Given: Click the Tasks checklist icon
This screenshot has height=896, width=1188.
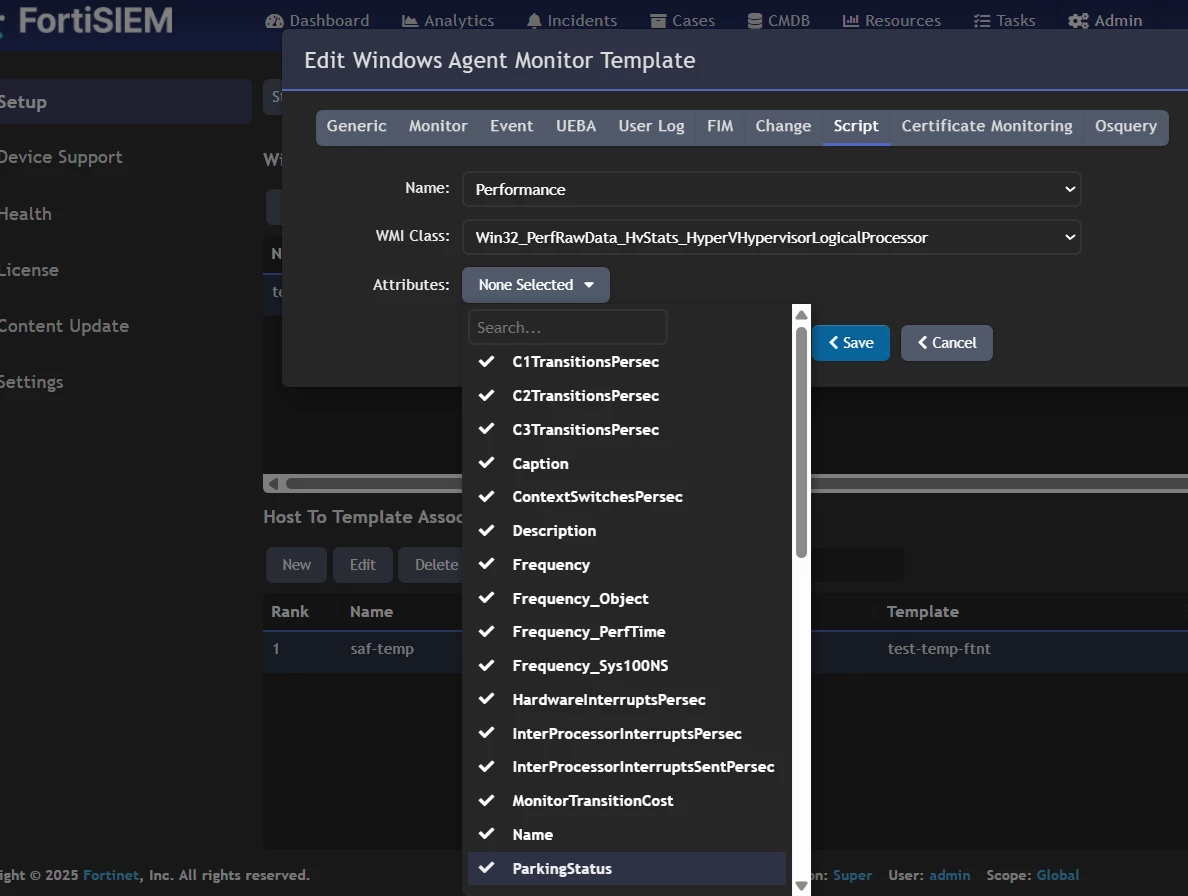Looking at the screenshot, I should click(982, 21).
